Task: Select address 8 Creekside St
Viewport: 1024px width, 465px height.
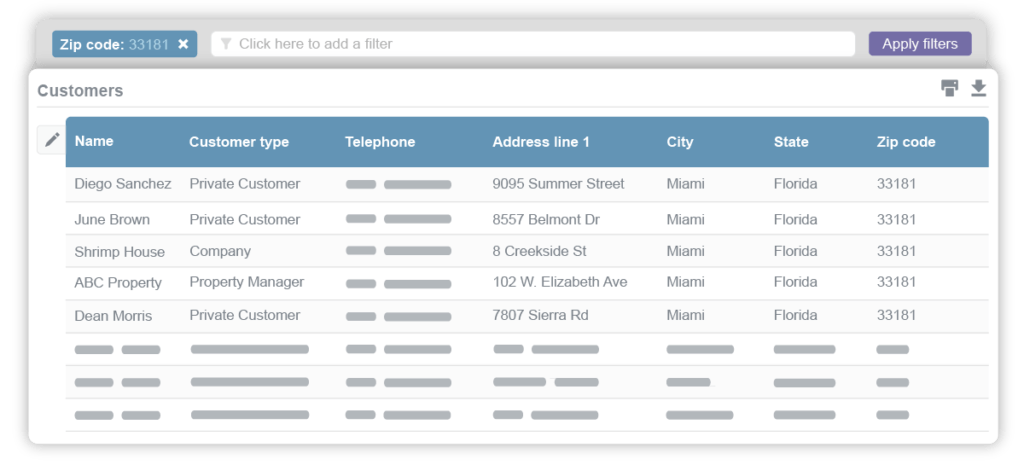Action: coord(539,251)
